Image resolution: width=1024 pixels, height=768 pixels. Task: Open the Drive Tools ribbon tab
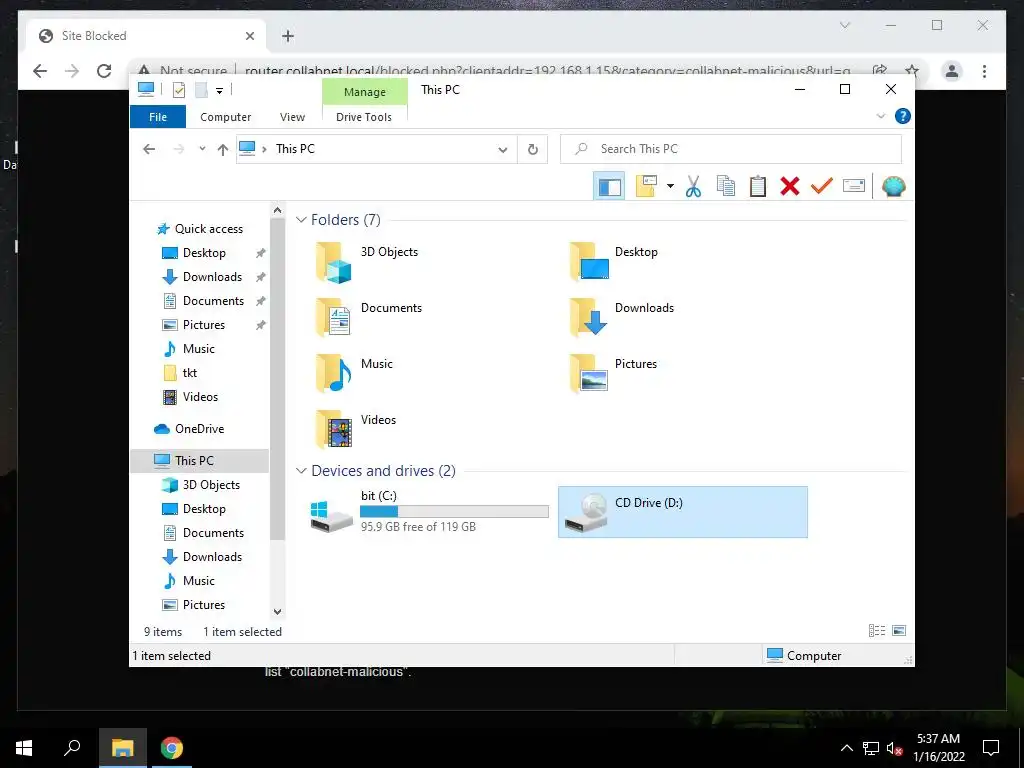tap(364, 117)
